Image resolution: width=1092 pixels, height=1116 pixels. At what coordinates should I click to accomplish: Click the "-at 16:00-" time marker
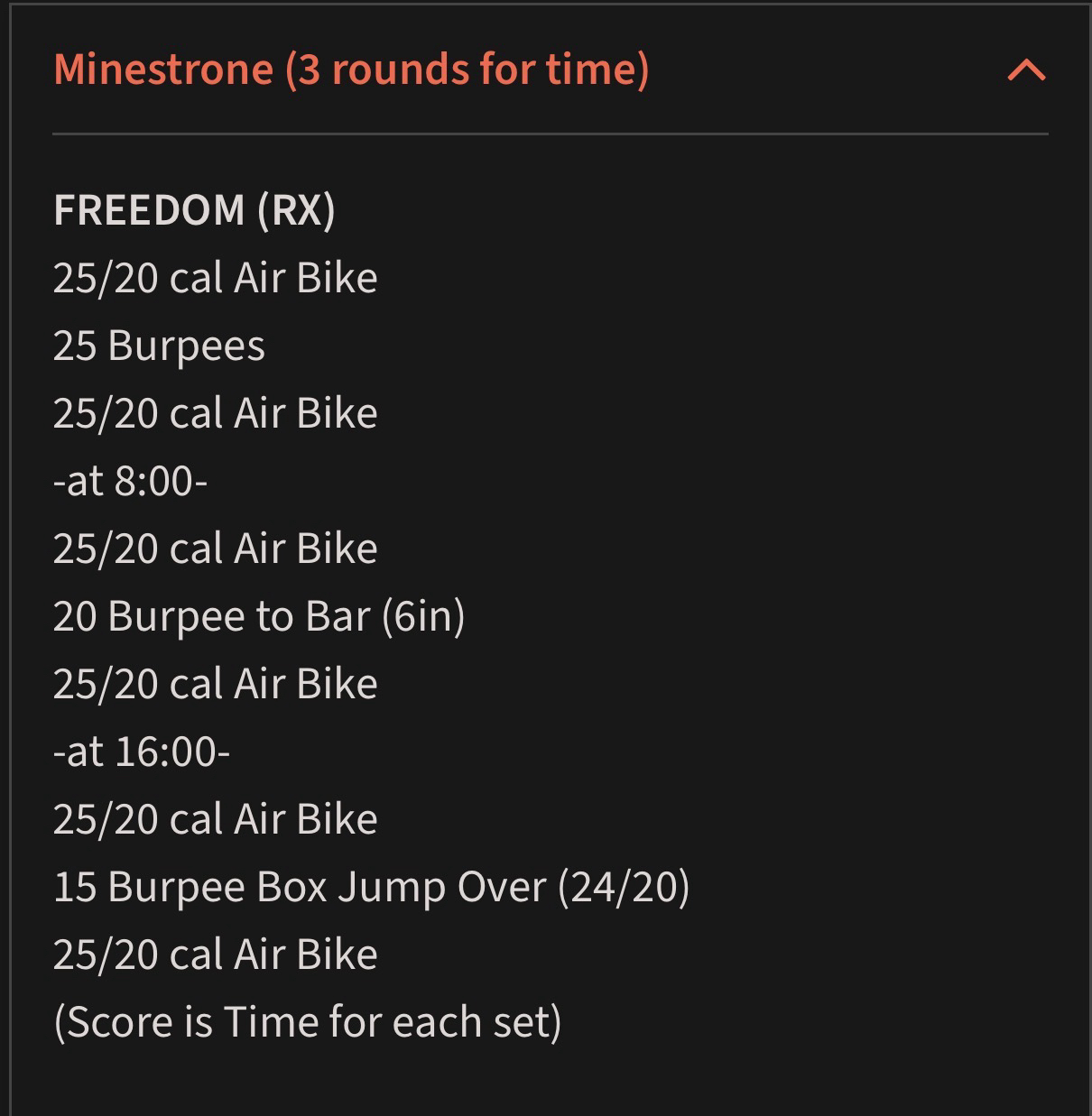[142, 752]
